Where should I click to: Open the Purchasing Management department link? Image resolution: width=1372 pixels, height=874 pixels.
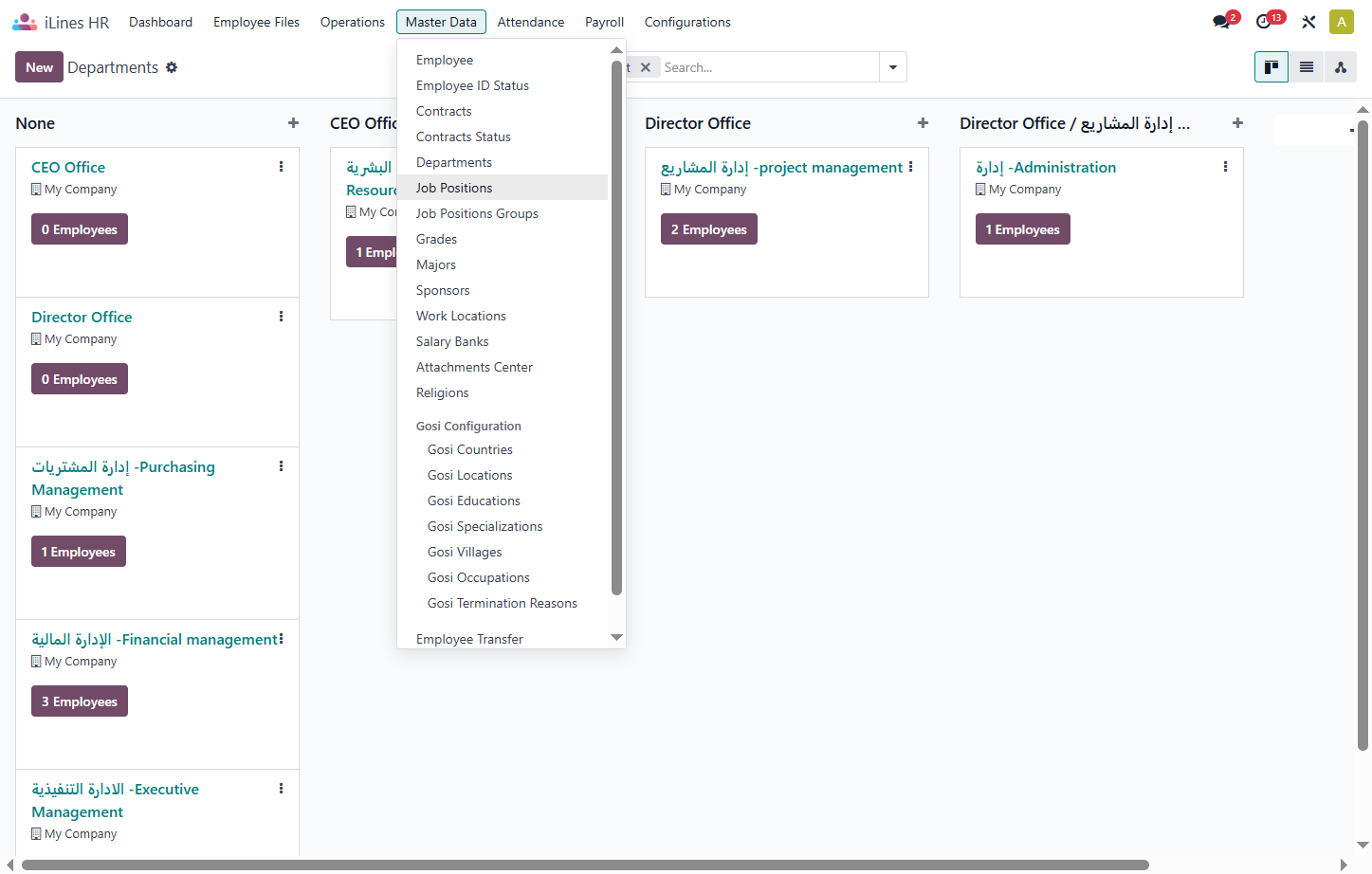point(123,478)
